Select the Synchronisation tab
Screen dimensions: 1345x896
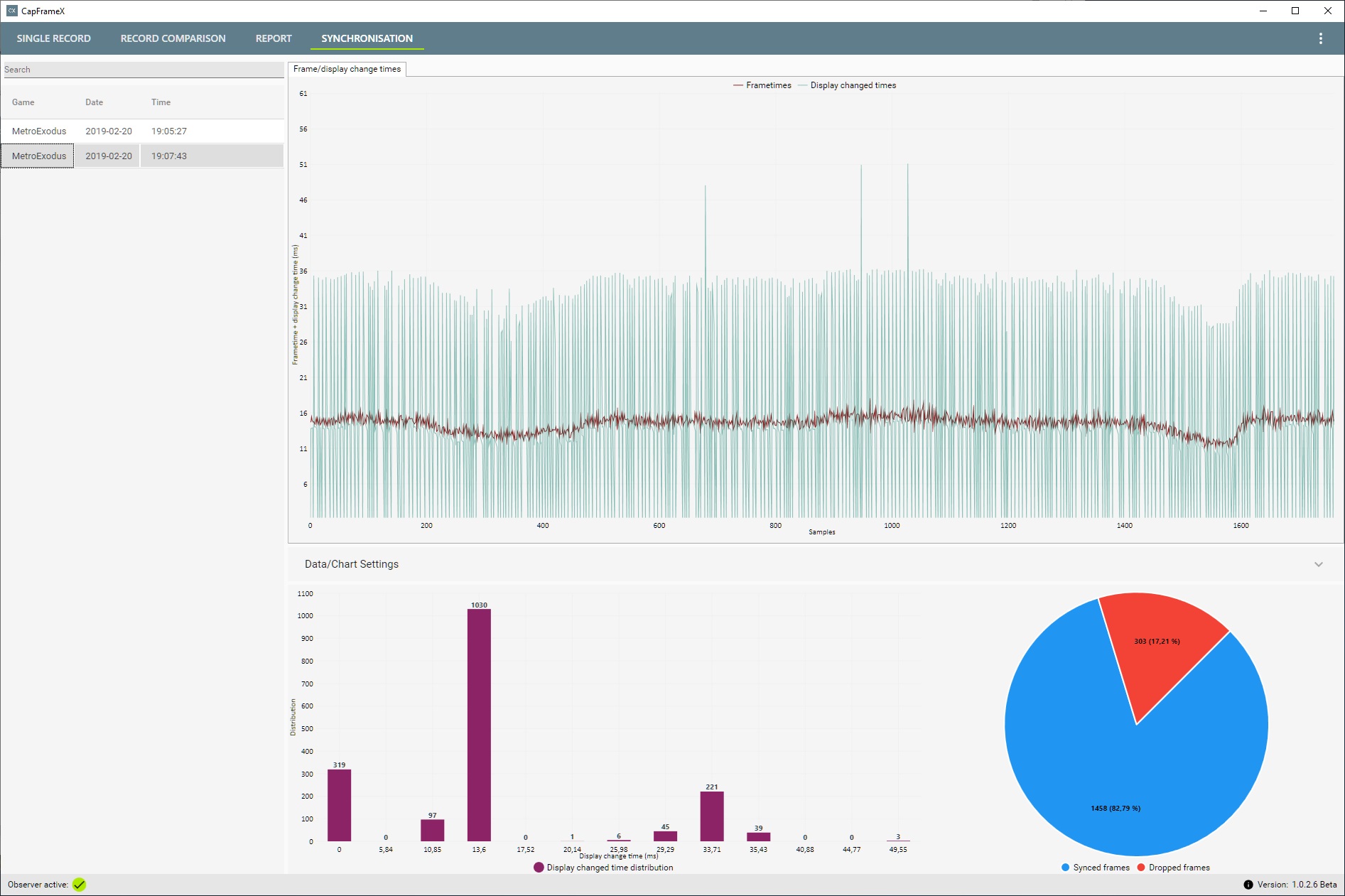pos(367,38)
